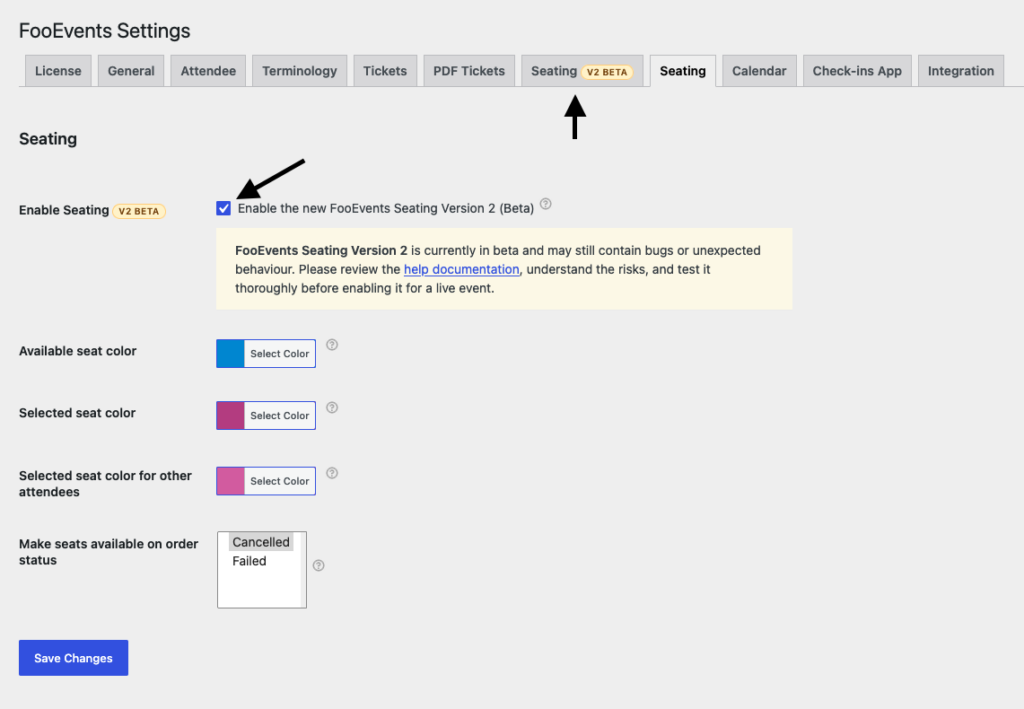Show help for order status seat availability

coord(319,565)
